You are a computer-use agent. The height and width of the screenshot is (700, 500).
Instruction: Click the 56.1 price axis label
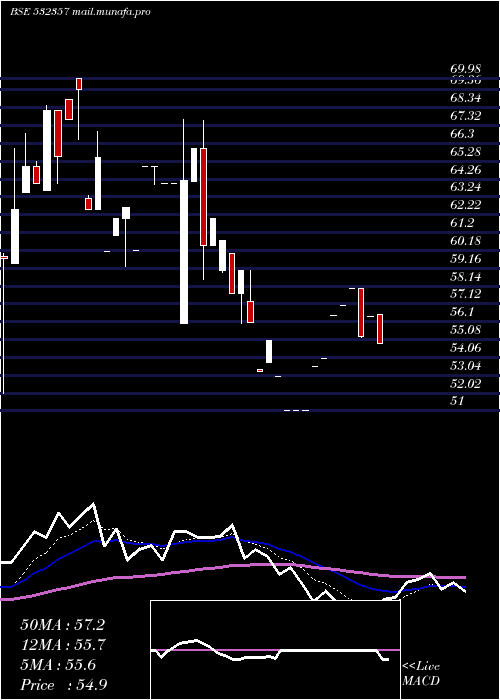[462, 311]
